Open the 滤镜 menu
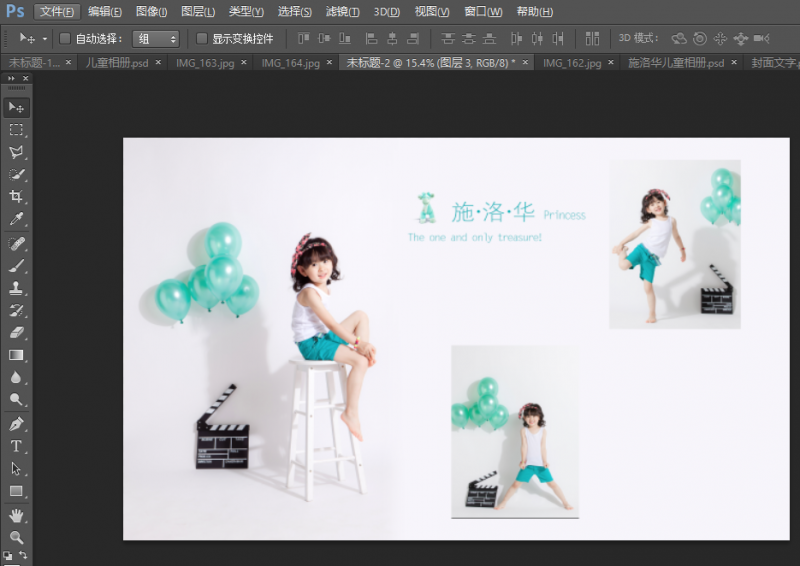This screenshot has height=566, width=800. [341, 12]
